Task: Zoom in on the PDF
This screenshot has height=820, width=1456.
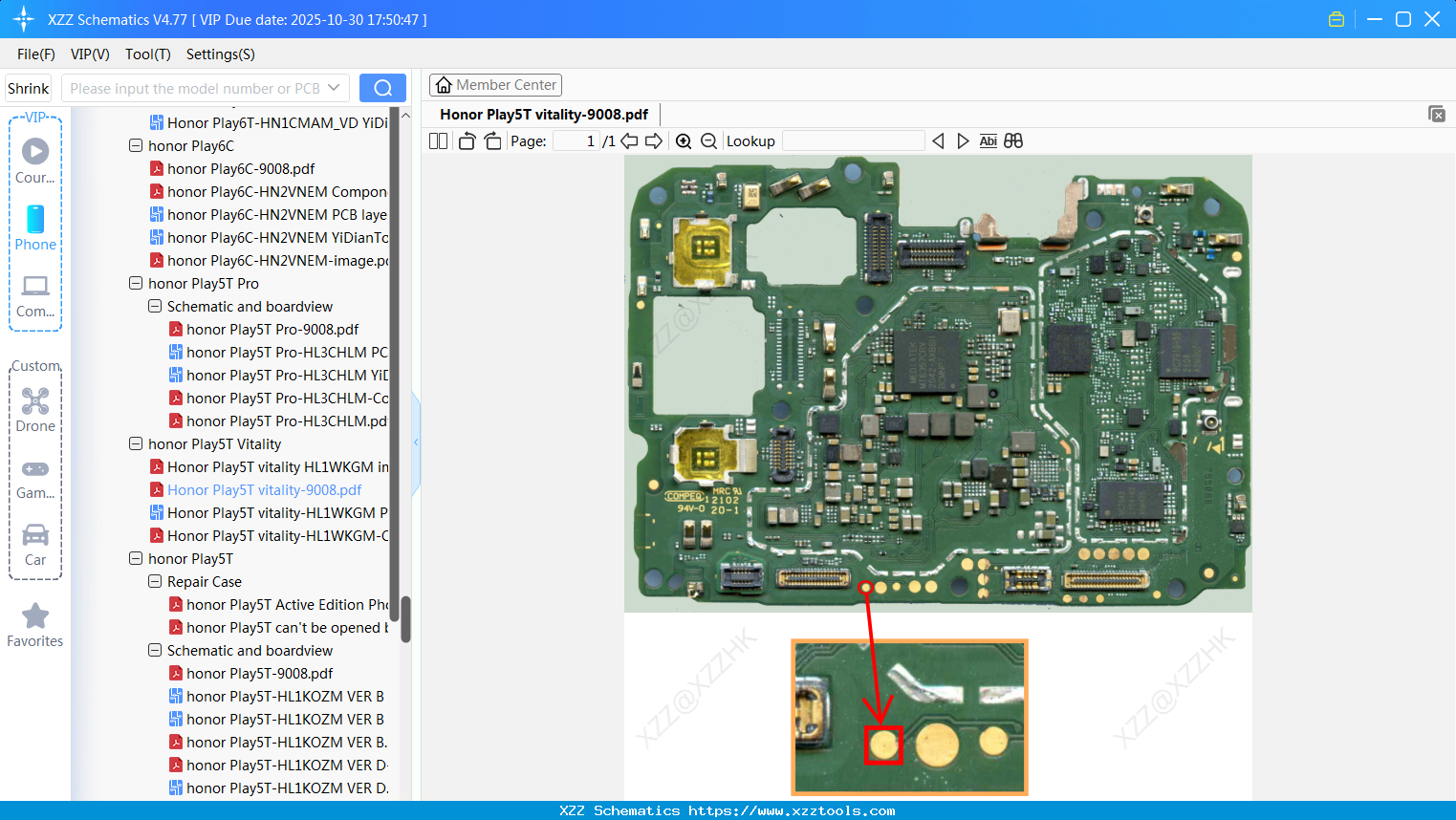Action: [684, 141]
